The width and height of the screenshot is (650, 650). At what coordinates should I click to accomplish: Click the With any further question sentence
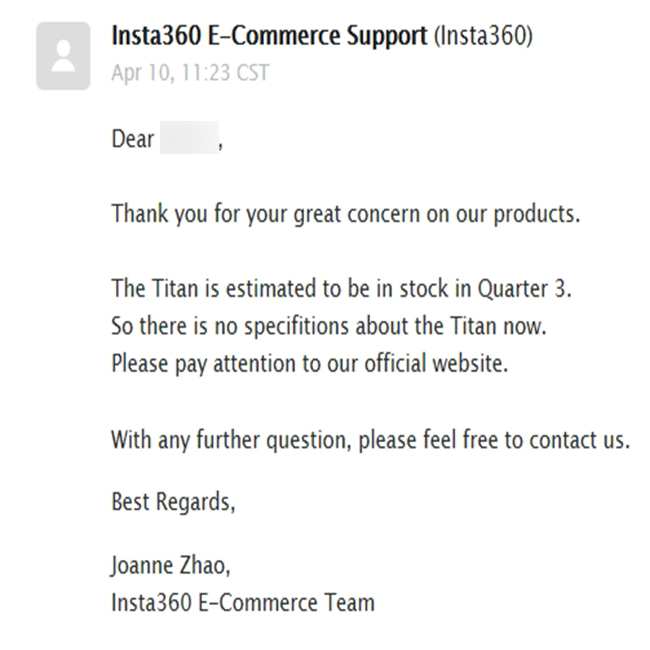pos(371,440)
